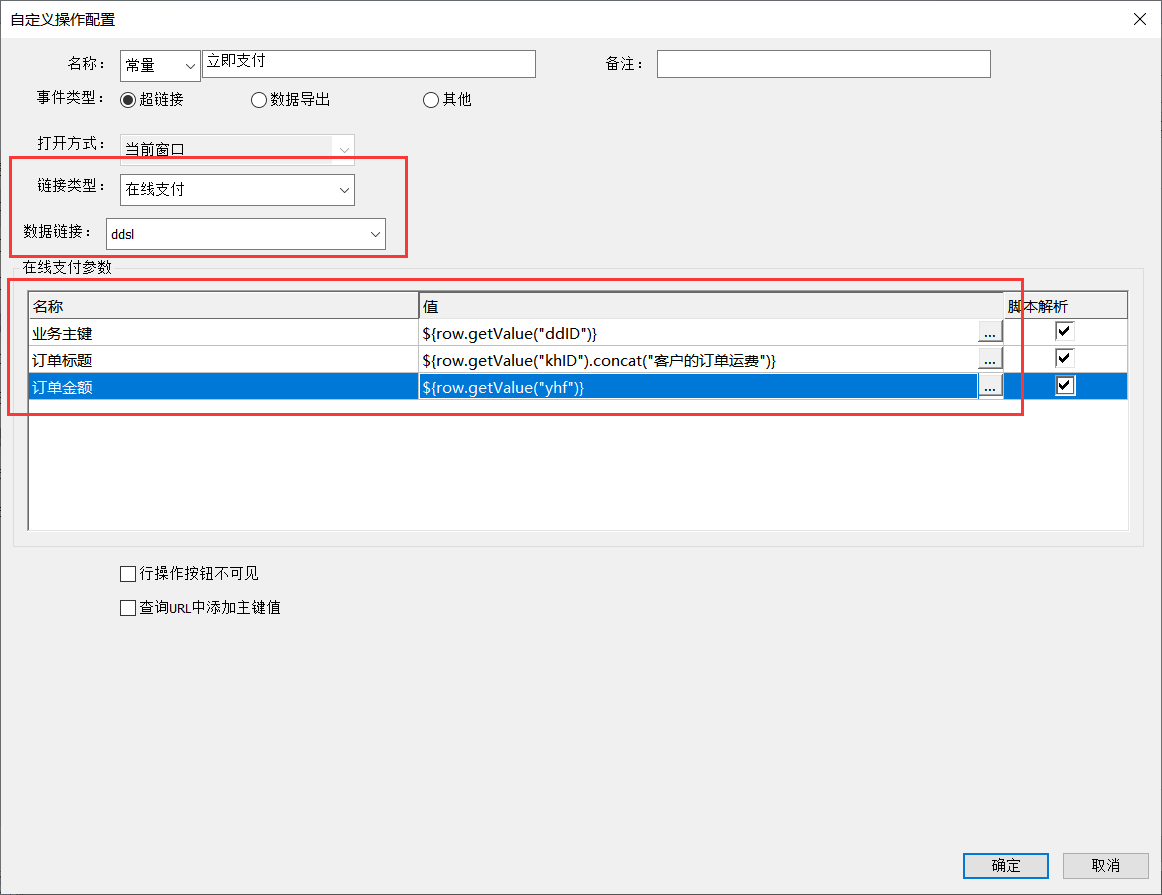
Task: Select the 数据导出 event type radio
Action: 259,100
